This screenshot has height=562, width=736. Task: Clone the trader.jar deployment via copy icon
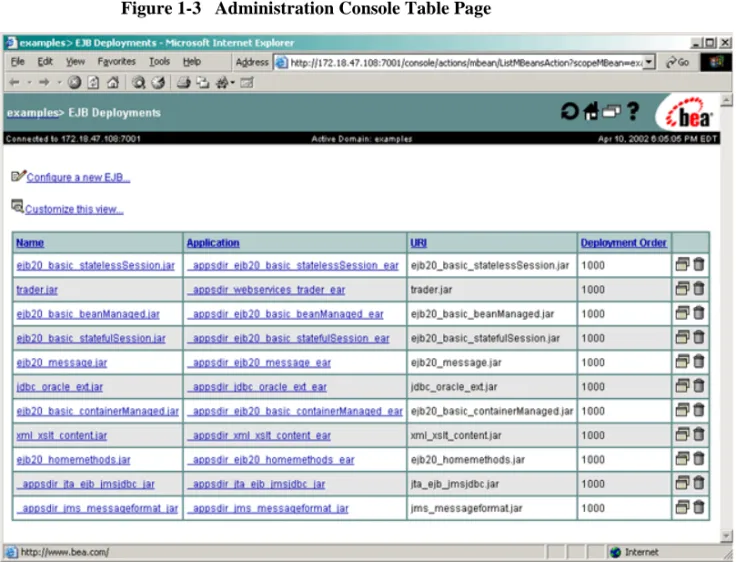point(682,289)
